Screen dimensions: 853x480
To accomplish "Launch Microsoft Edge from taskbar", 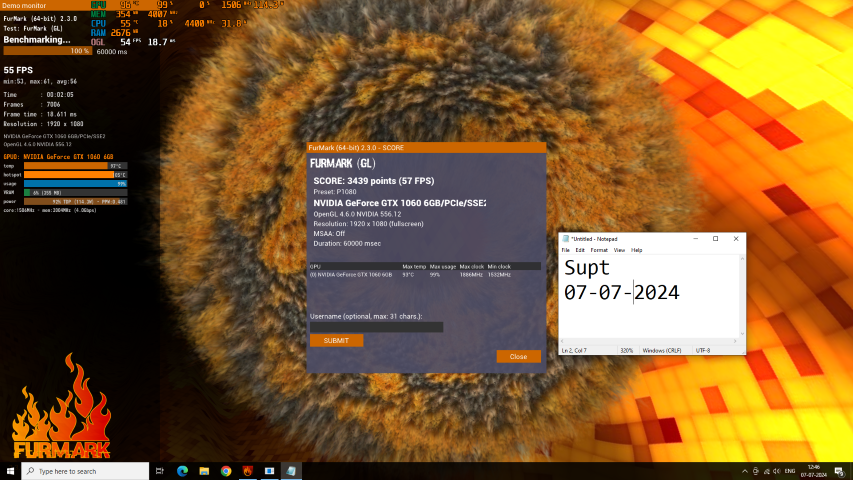I will click(182, 471).
